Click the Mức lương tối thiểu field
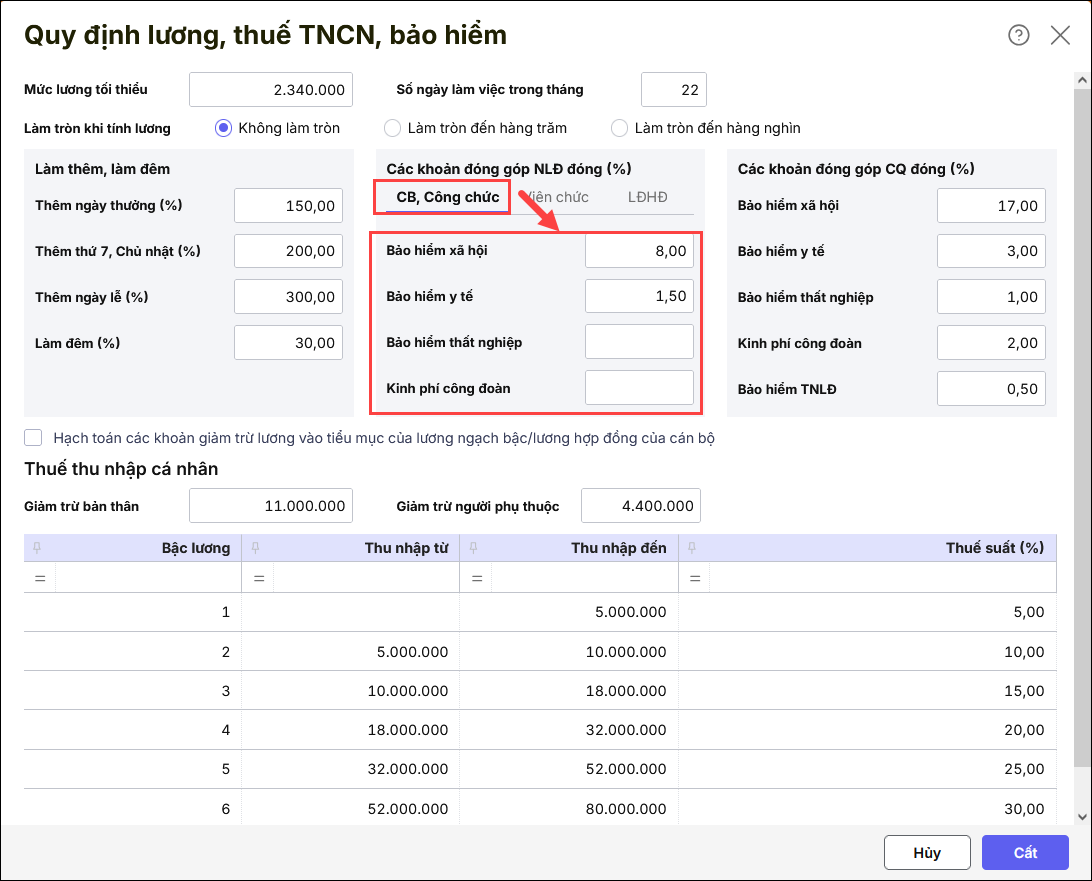This screenshot has width=1092, height=881. pyautogui.click(x=270, y=90)
